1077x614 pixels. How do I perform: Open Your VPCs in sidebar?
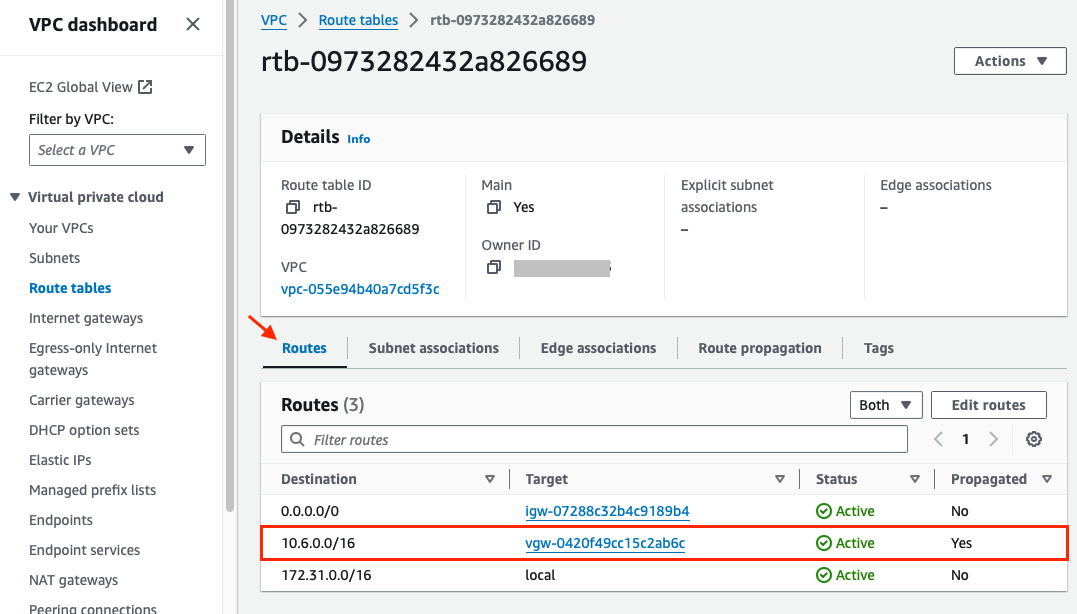(61, 228)
